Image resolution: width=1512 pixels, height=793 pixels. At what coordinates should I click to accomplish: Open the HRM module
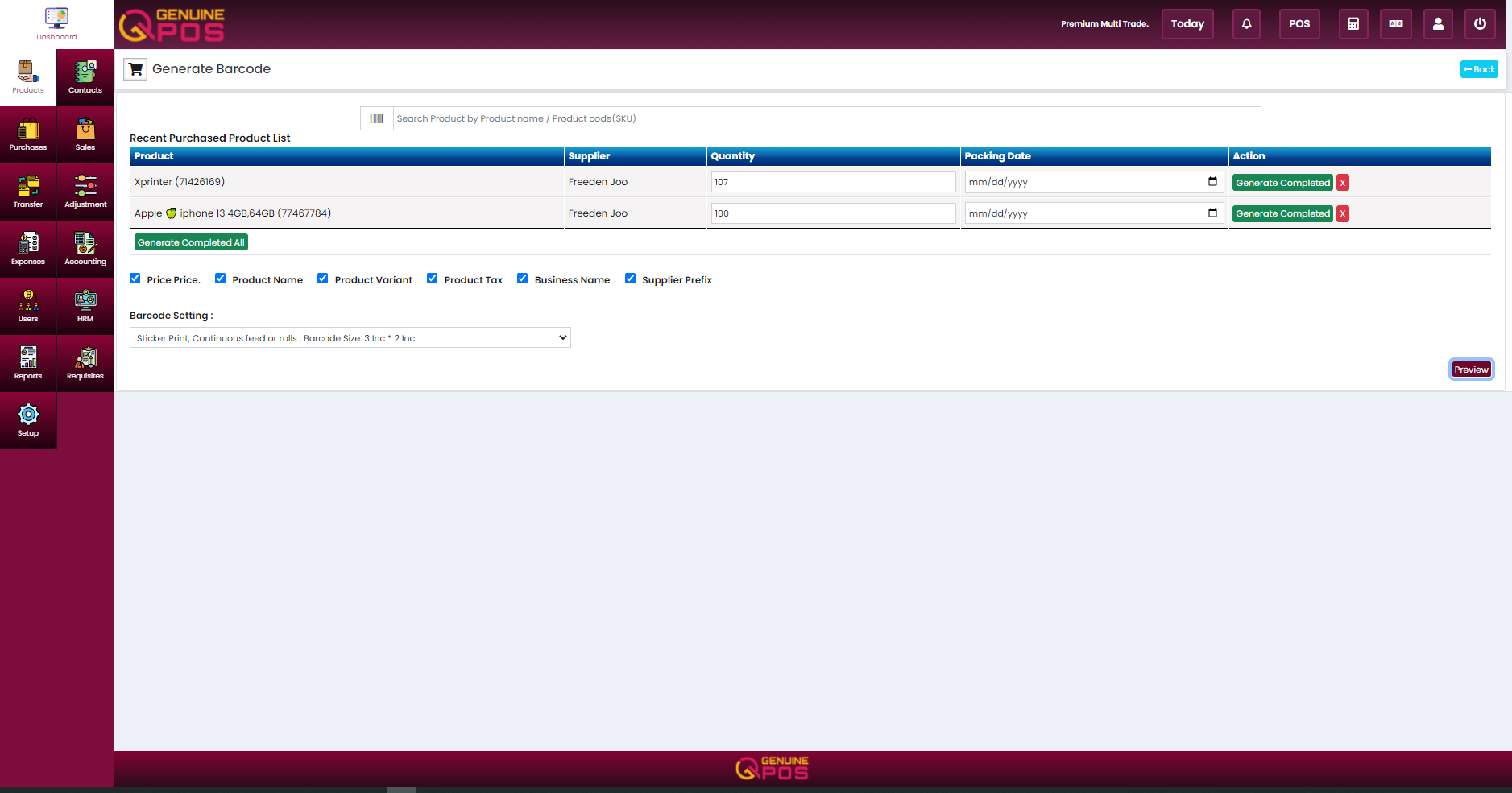(85, 306)
